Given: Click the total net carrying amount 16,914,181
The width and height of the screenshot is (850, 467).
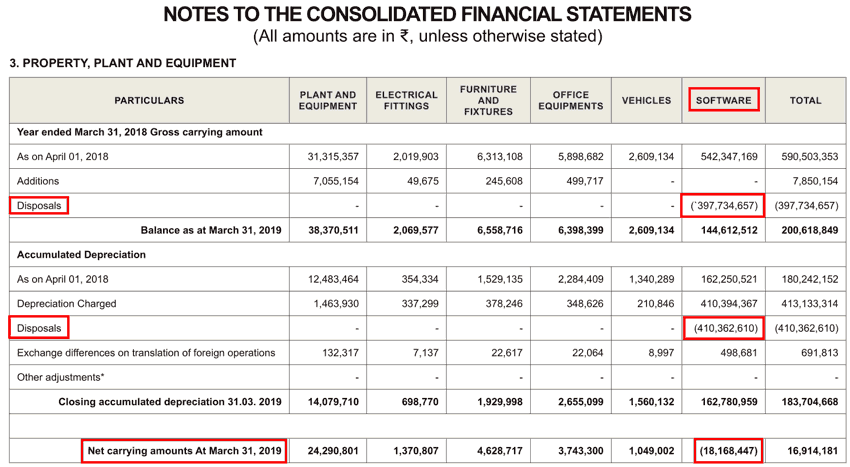Looking at the screenshot, I should [x=806, y=451].
